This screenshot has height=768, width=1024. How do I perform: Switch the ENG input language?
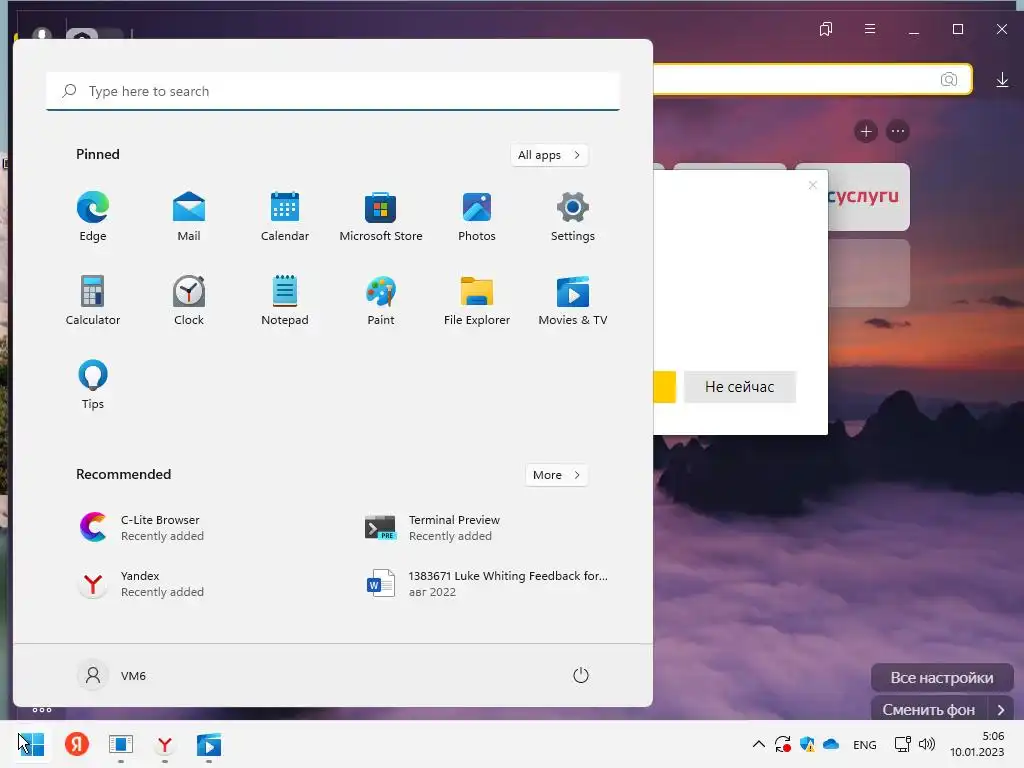pyautogui.click(x=865, y=744)
